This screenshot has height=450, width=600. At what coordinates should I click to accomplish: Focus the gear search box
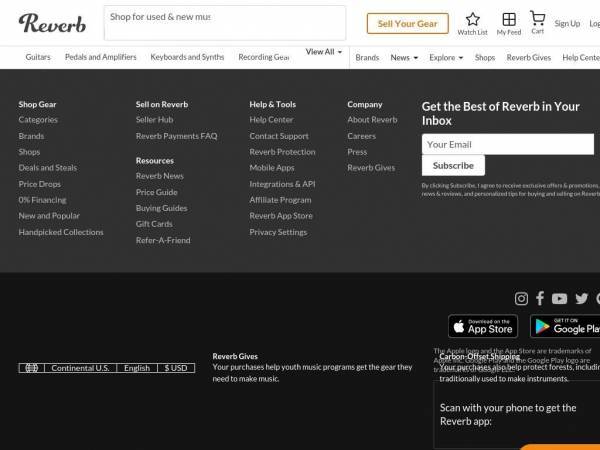tap(225, 23)
